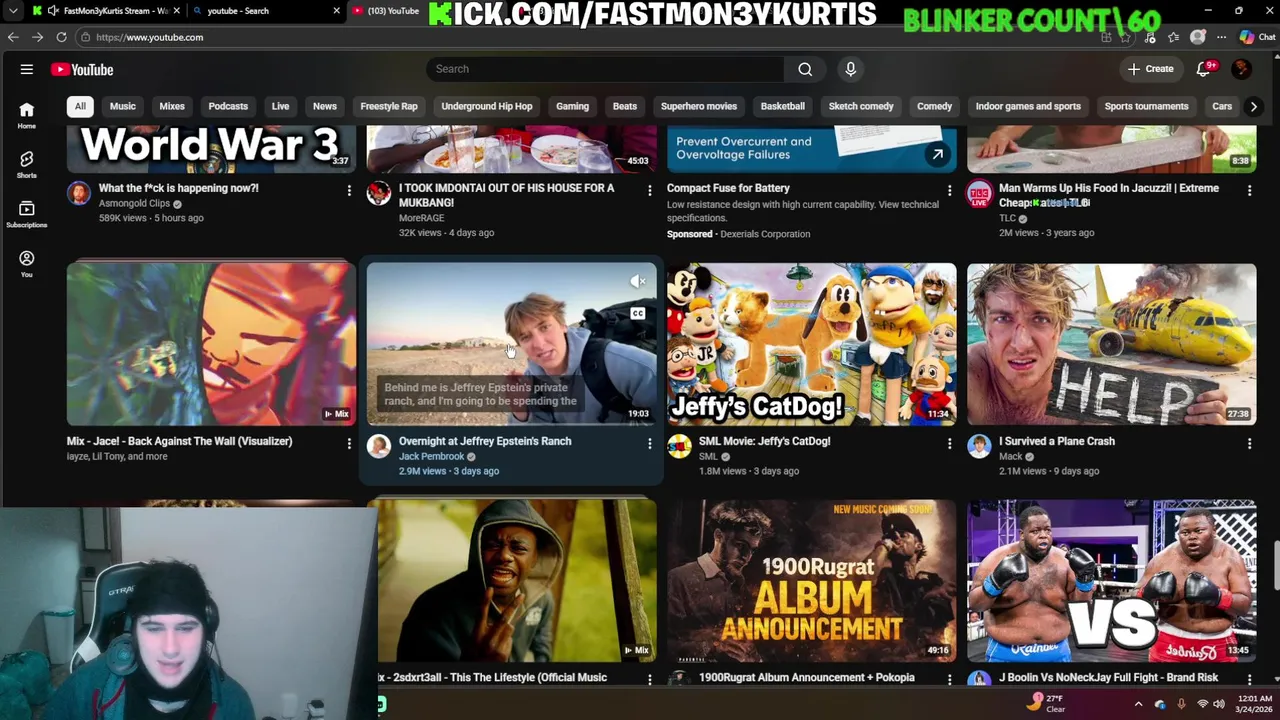1280x720 pixels.
Task: Go to Home in sidebar
Action: 27,116
